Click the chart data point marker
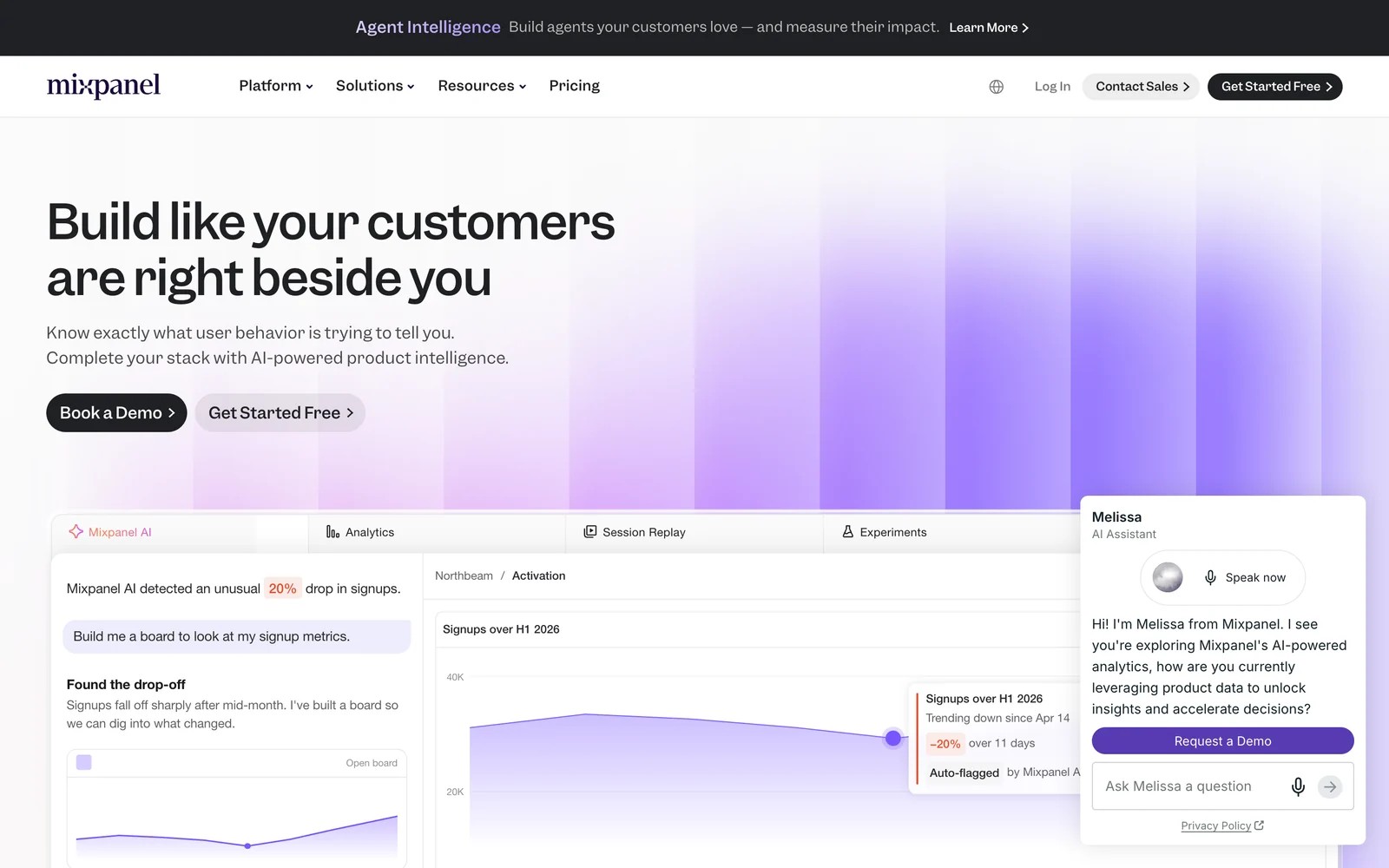Viewport: 1389px width, 868px height. (x=893, y=738)
